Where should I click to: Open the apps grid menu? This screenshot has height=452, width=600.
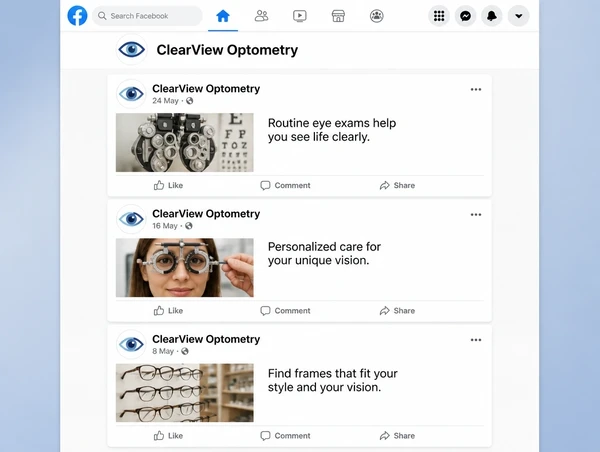(x=439, y=16)
